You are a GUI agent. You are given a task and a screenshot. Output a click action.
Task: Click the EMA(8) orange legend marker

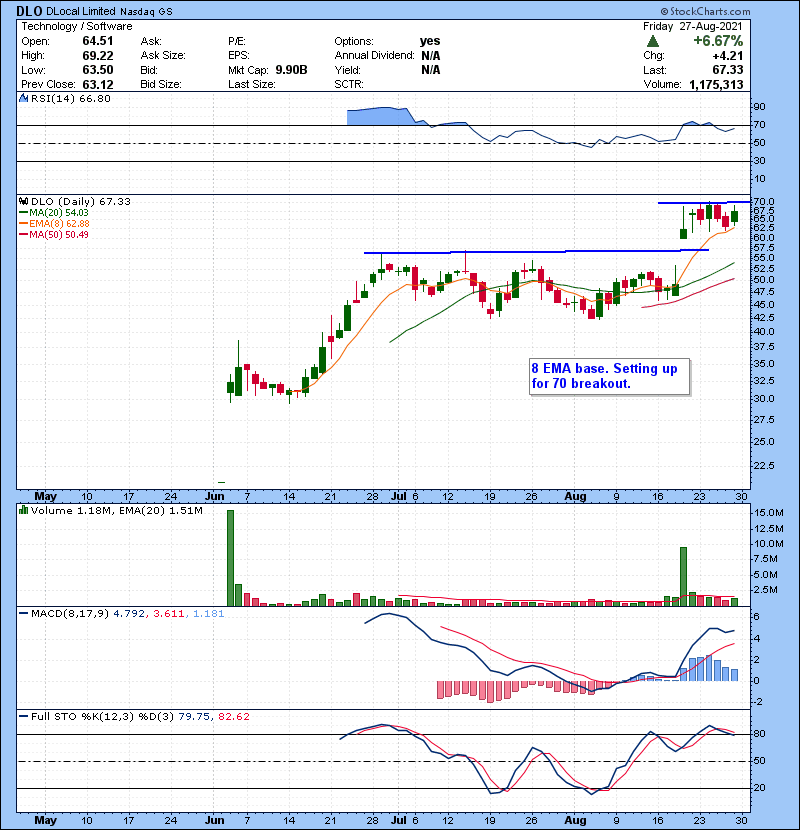pos(22,224)
